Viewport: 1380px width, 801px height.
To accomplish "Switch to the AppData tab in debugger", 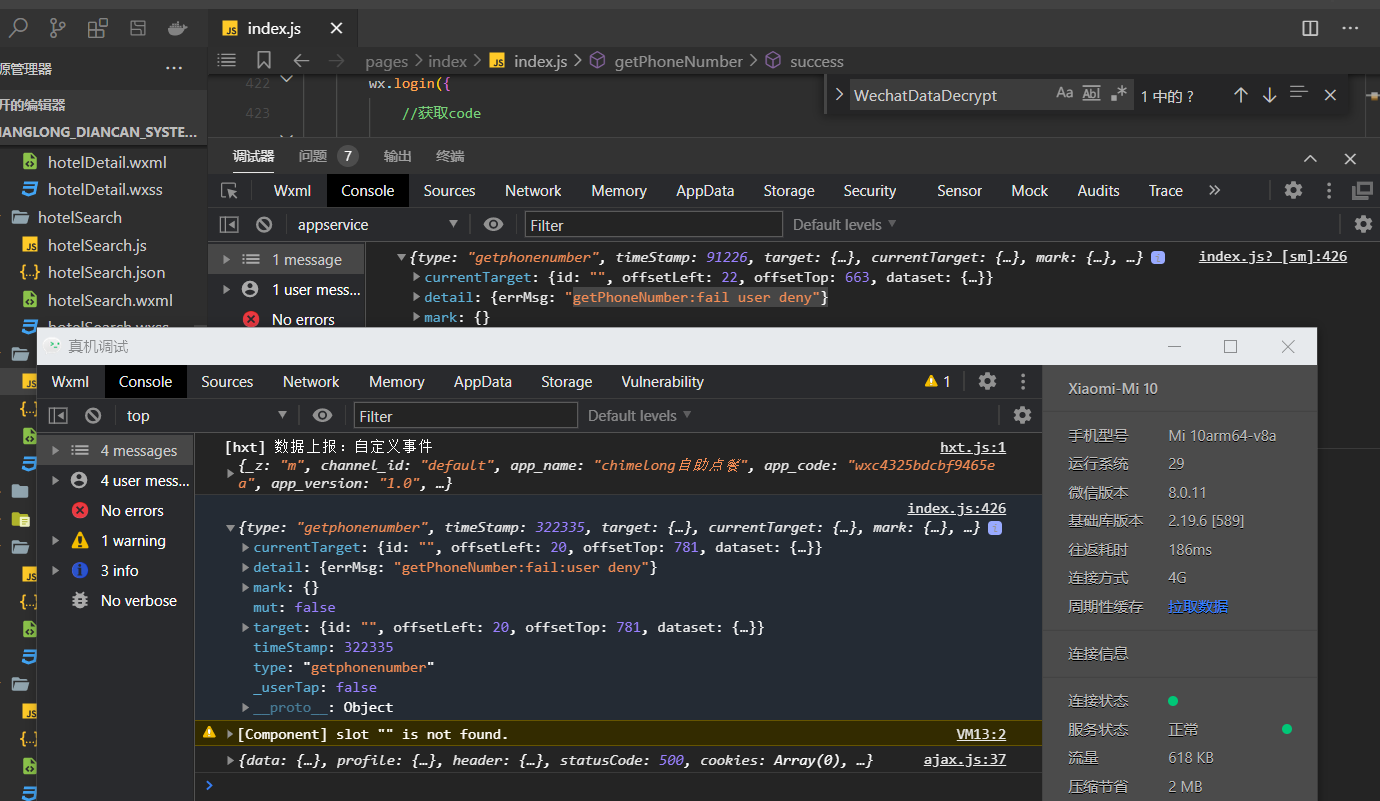I will coord(705,191).
